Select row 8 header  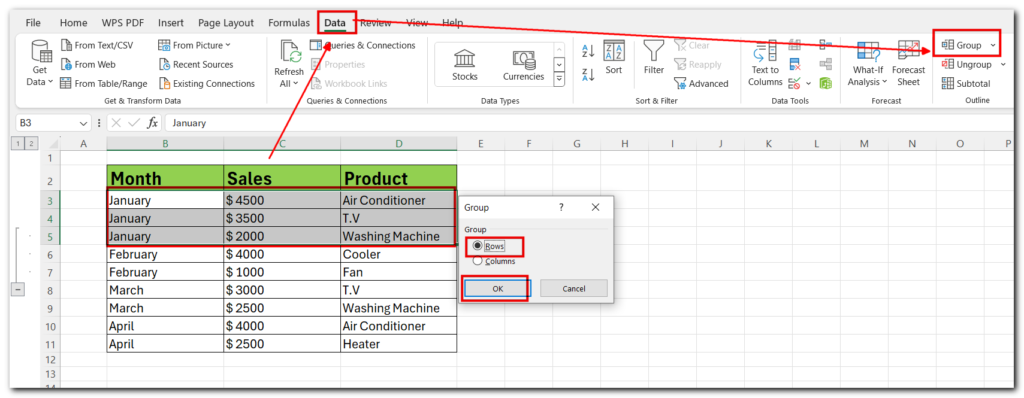(50, 290)
